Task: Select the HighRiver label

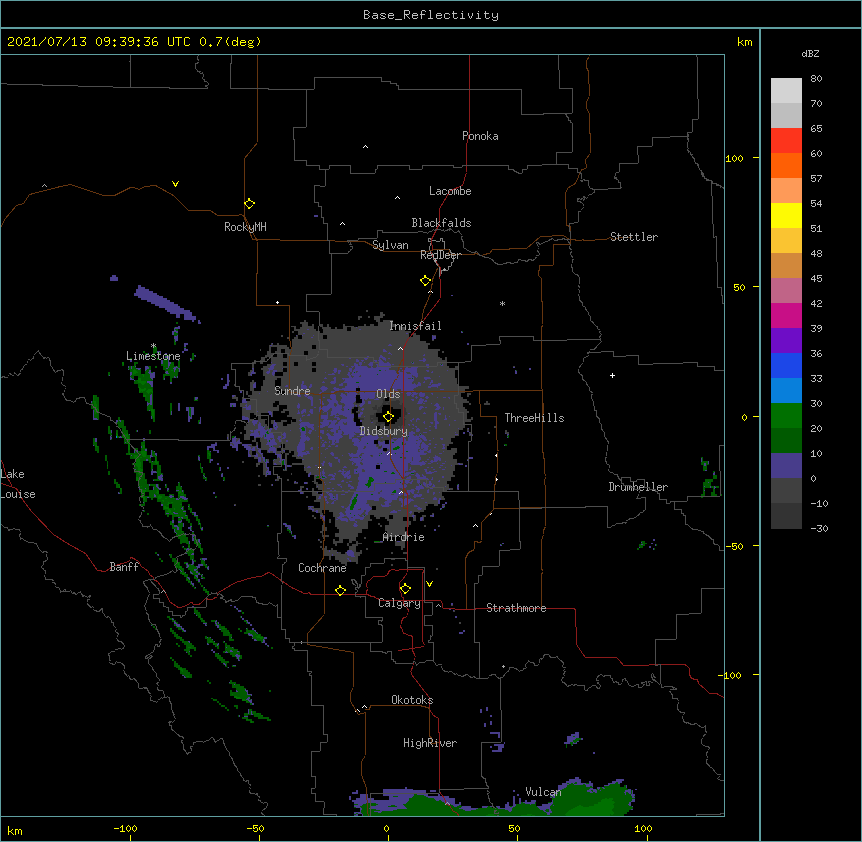Action: click(430, 743)
